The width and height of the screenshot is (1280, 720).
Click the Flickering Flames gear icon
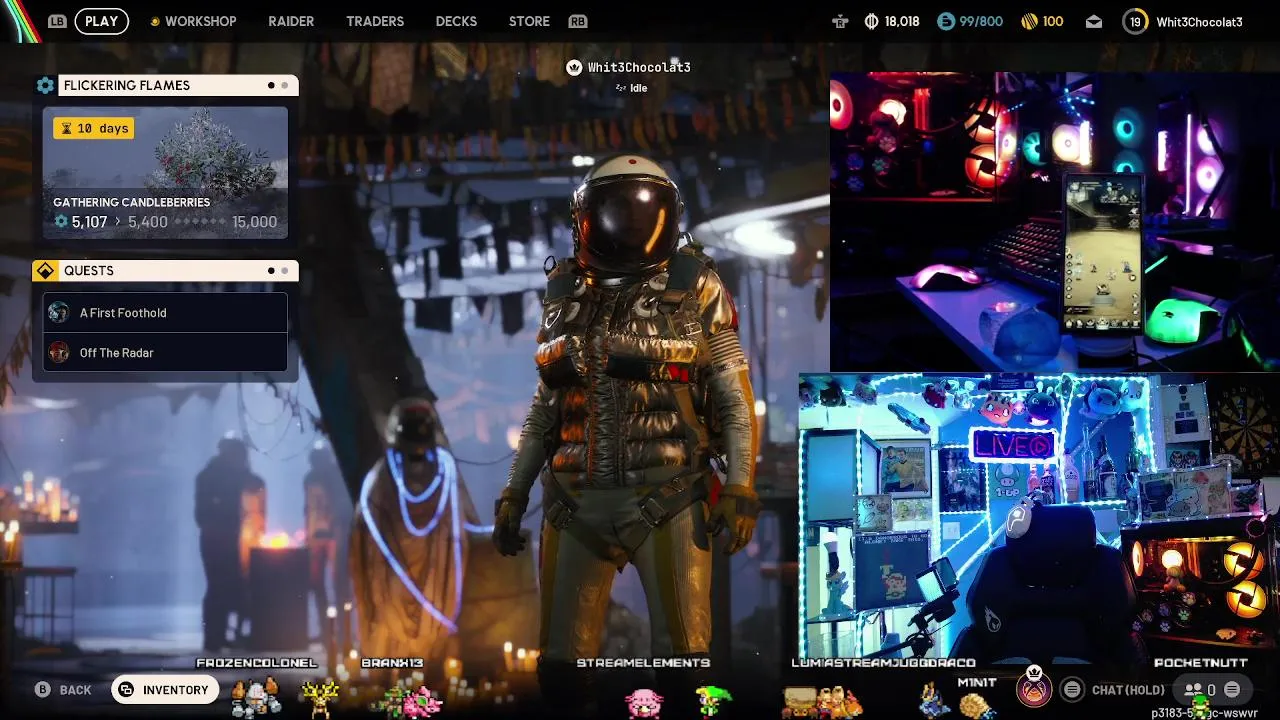click(x=45, y=85)
